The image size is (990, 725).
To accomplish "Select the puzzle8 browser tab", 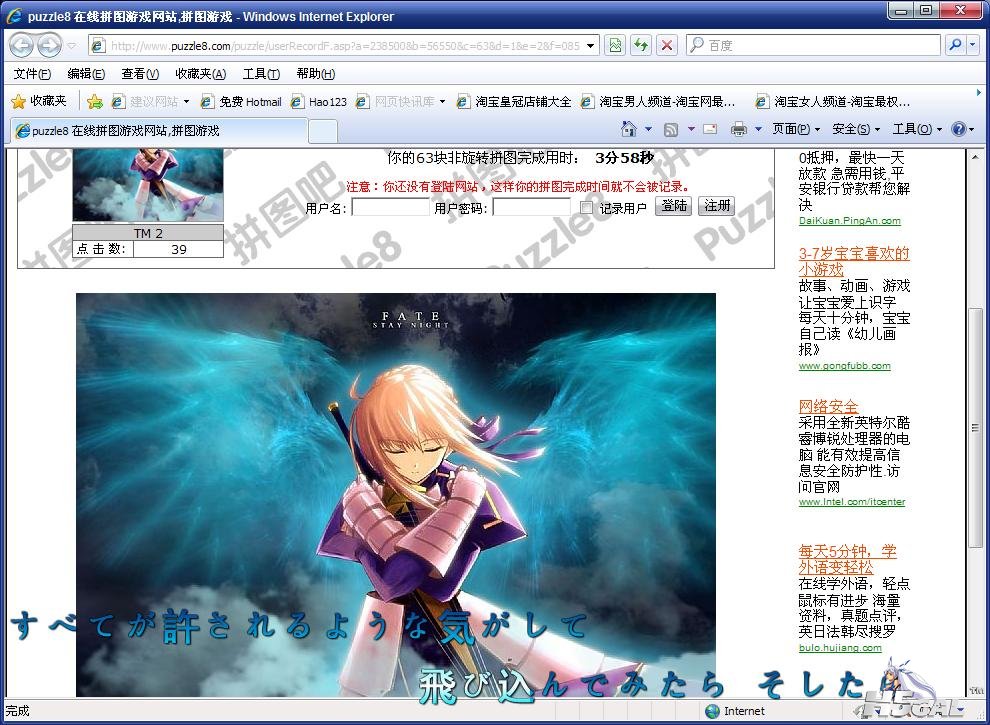I will click(x=158, y=131).
